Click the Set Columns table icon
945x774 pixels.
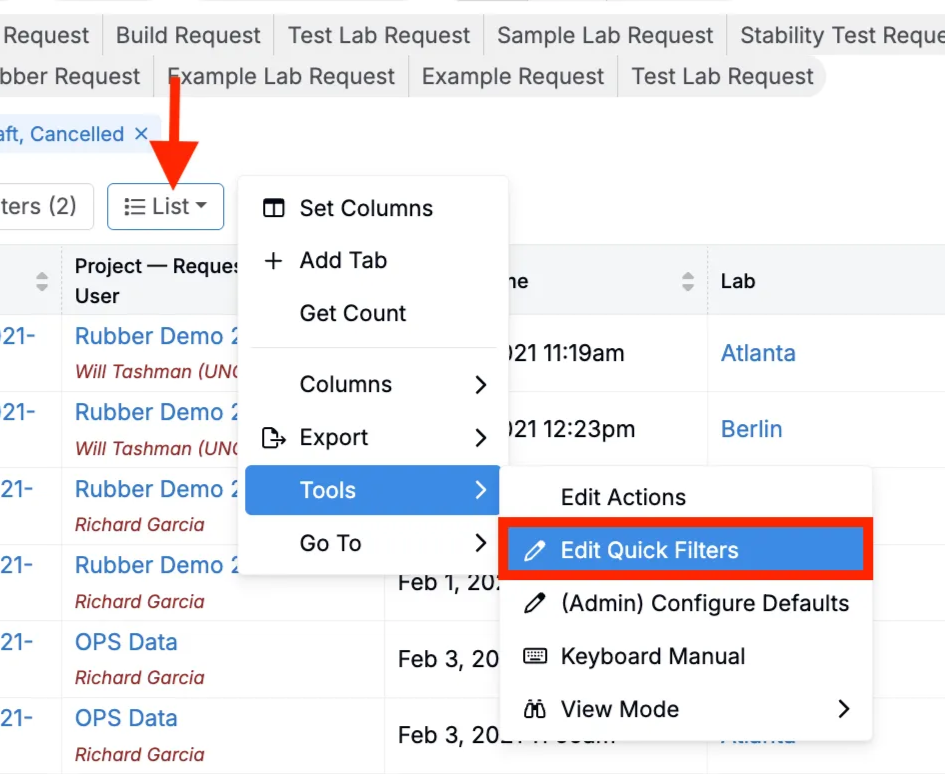pos(273,208)
